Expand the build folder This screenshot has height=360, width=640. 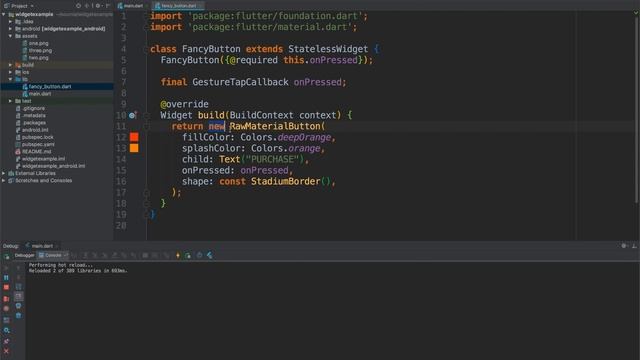(11, 65)
